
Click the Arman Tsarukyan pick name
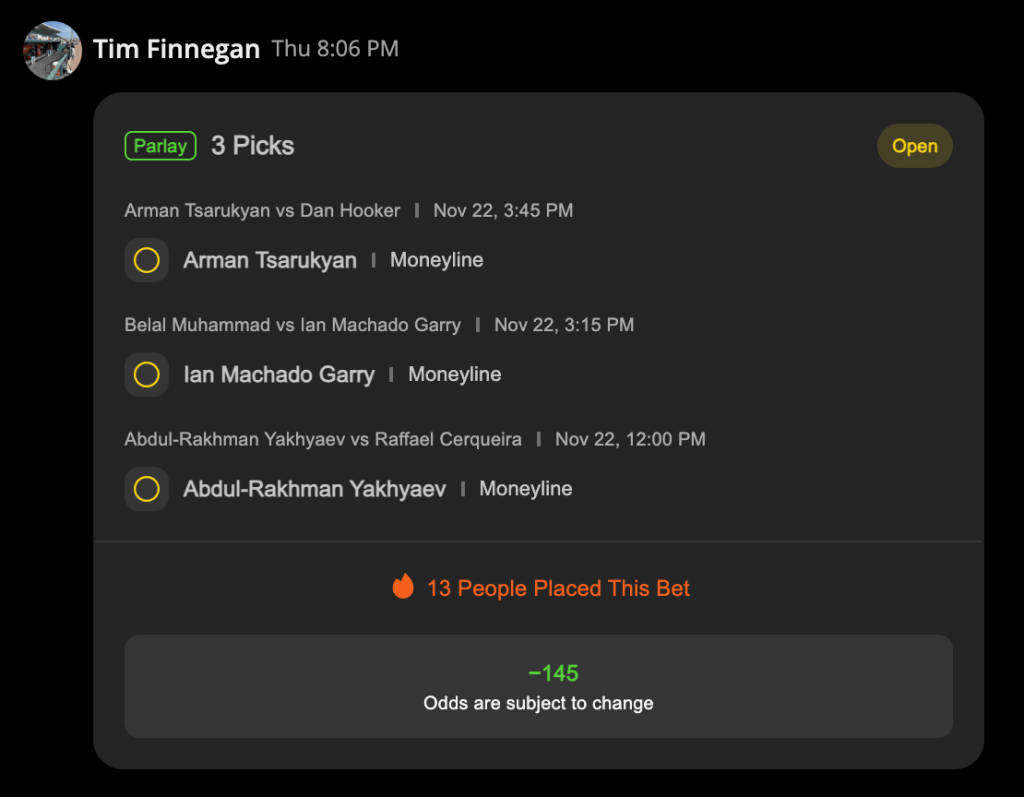point(270,260)
